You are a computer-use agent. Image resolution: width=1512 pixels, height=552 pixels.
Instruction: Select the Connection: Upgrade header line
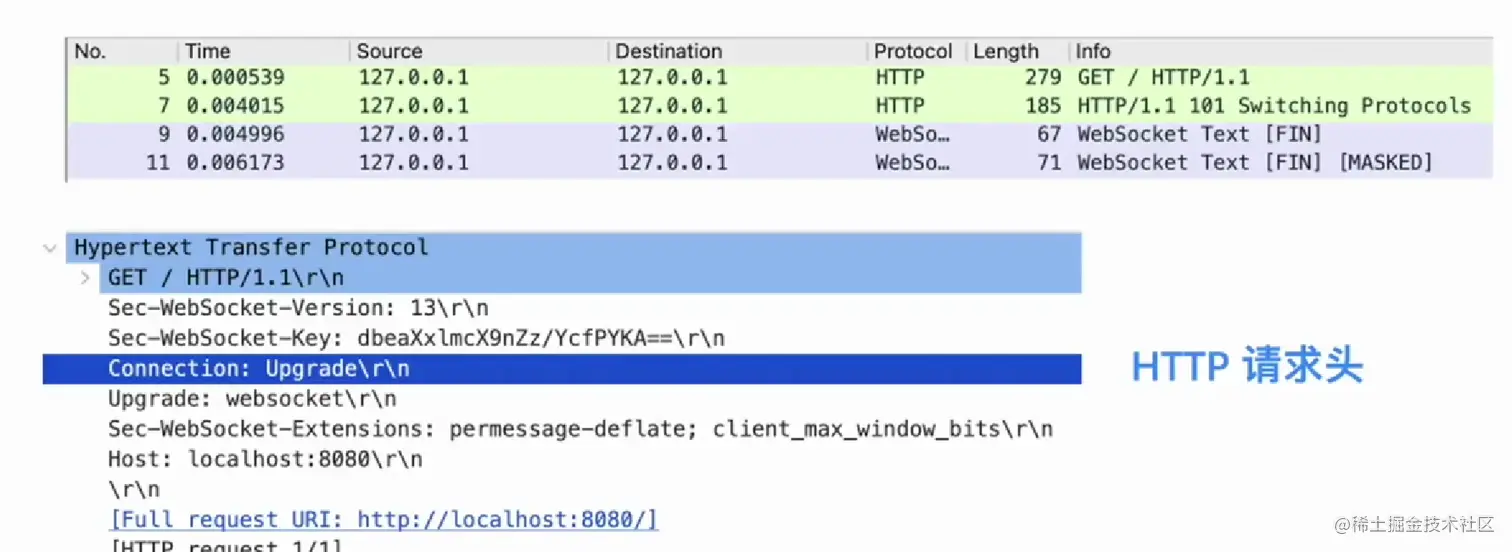point(562,369)
